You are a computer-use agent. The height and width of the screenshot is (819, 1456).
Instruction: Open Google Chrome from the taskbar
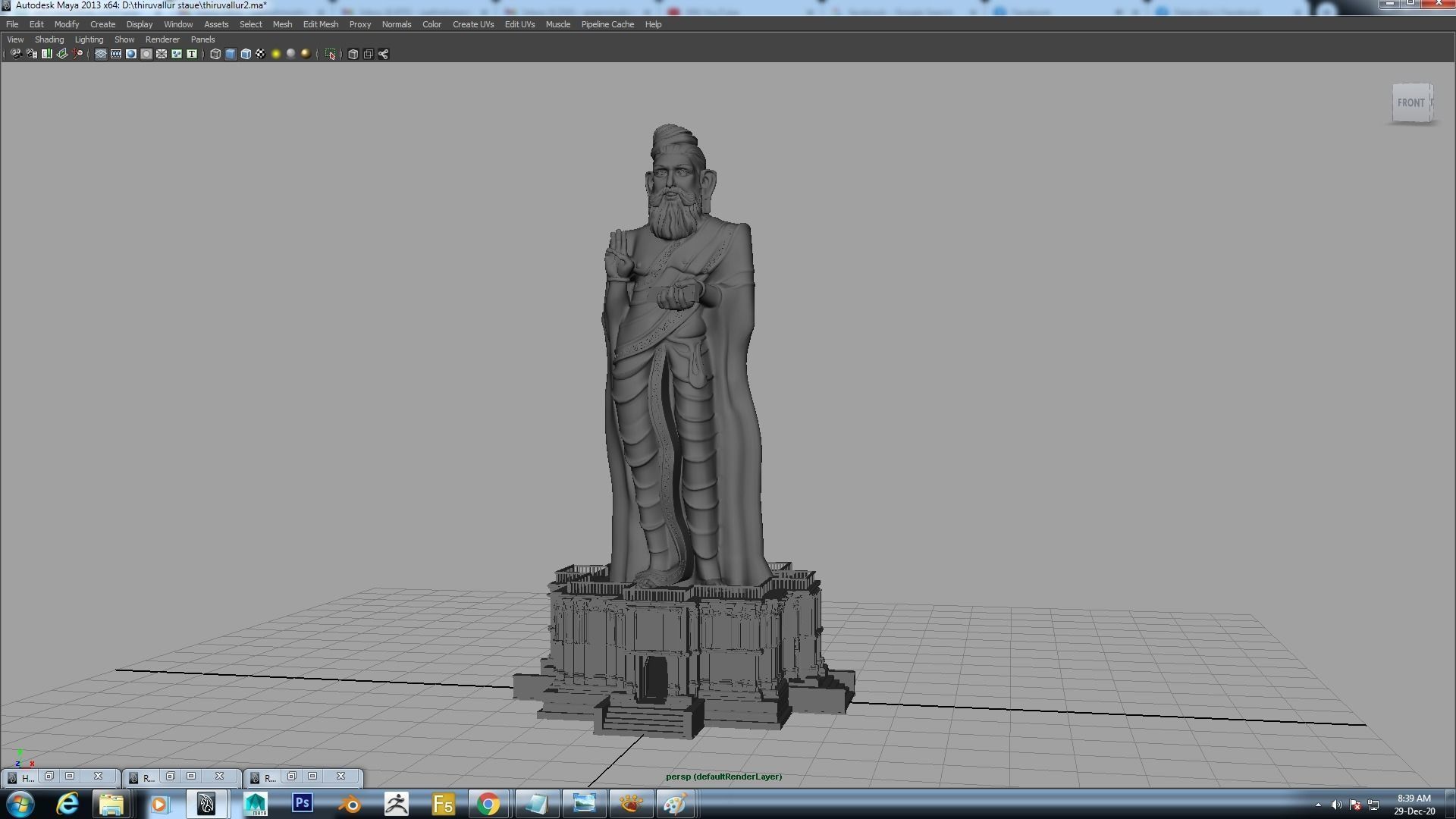click(x=488, y=804)
